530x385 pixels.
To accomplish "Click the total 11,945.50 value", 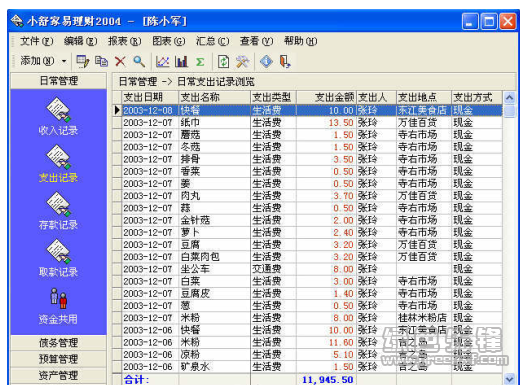I will [327, 380].
